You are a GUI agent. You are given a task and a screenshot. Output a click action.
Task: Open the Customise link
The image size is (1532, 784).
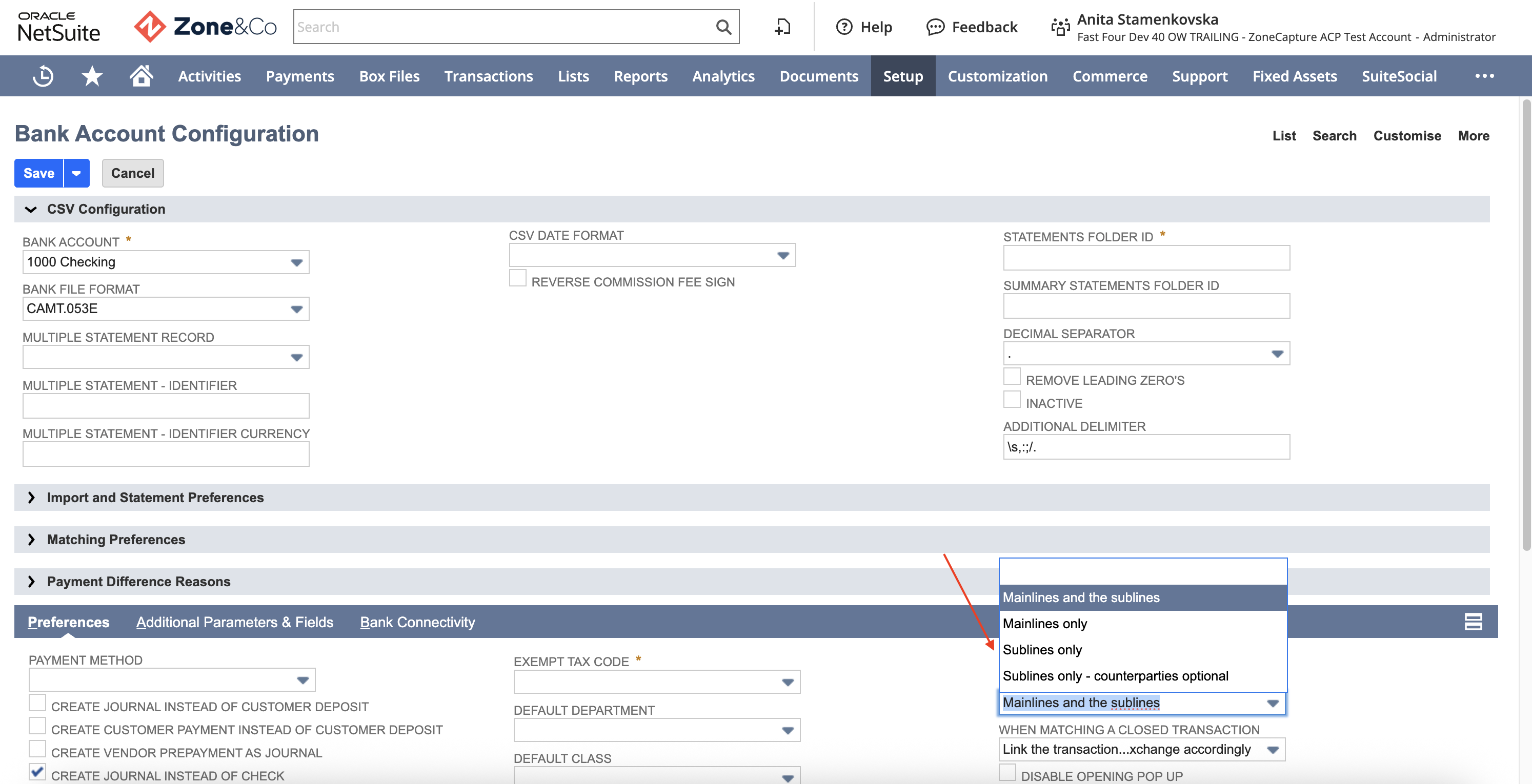[x=1407, y=135]
